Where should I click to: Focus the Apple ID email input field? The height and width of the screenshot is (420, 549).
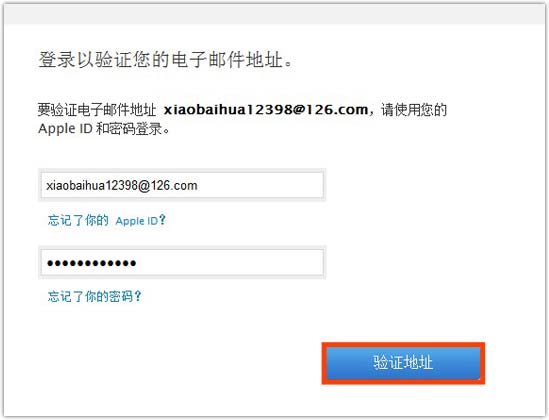182,185
